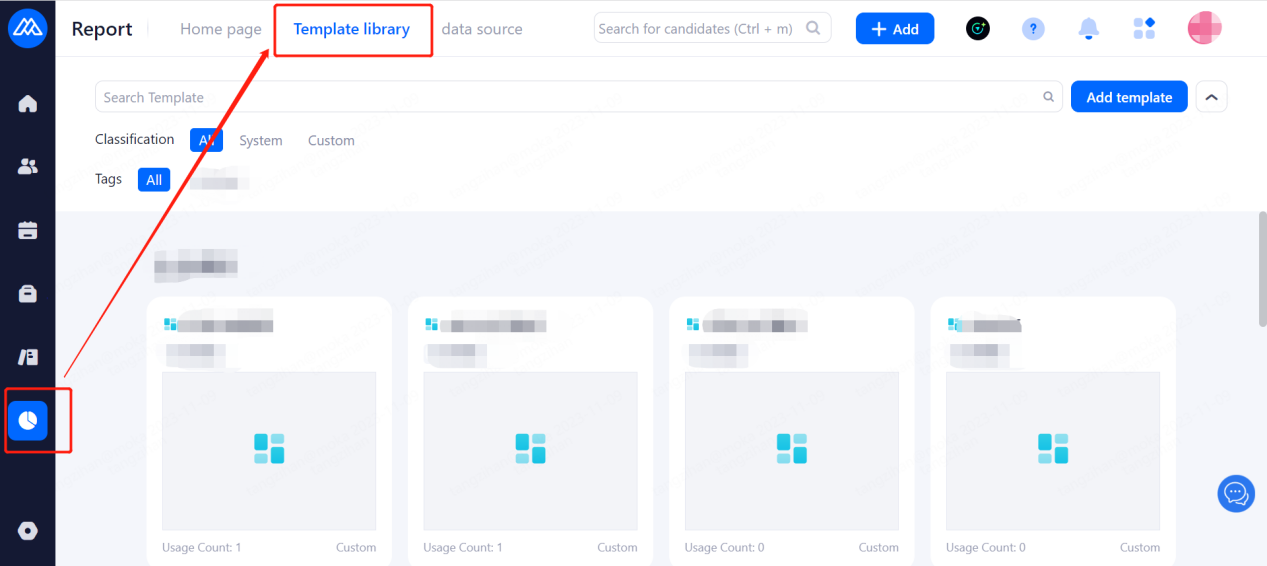Select the Custom classification filter

pyautogui.click(x=331, y=141)
